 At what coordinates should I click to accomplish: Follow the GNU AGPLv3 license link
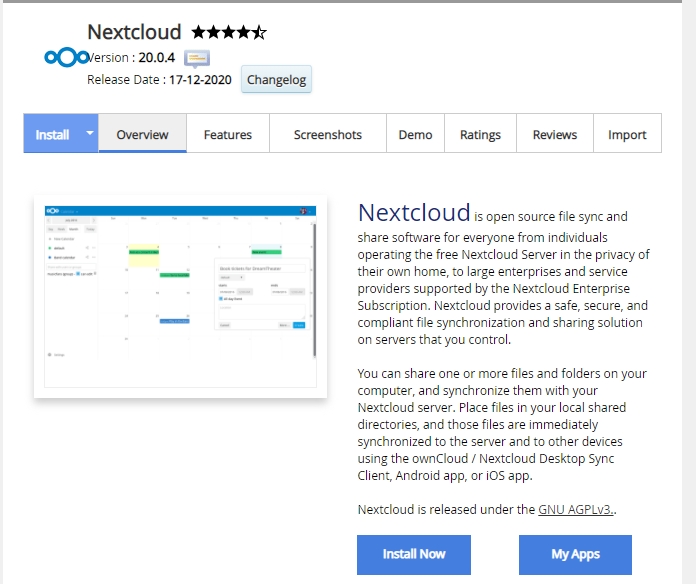pos(576,509)
